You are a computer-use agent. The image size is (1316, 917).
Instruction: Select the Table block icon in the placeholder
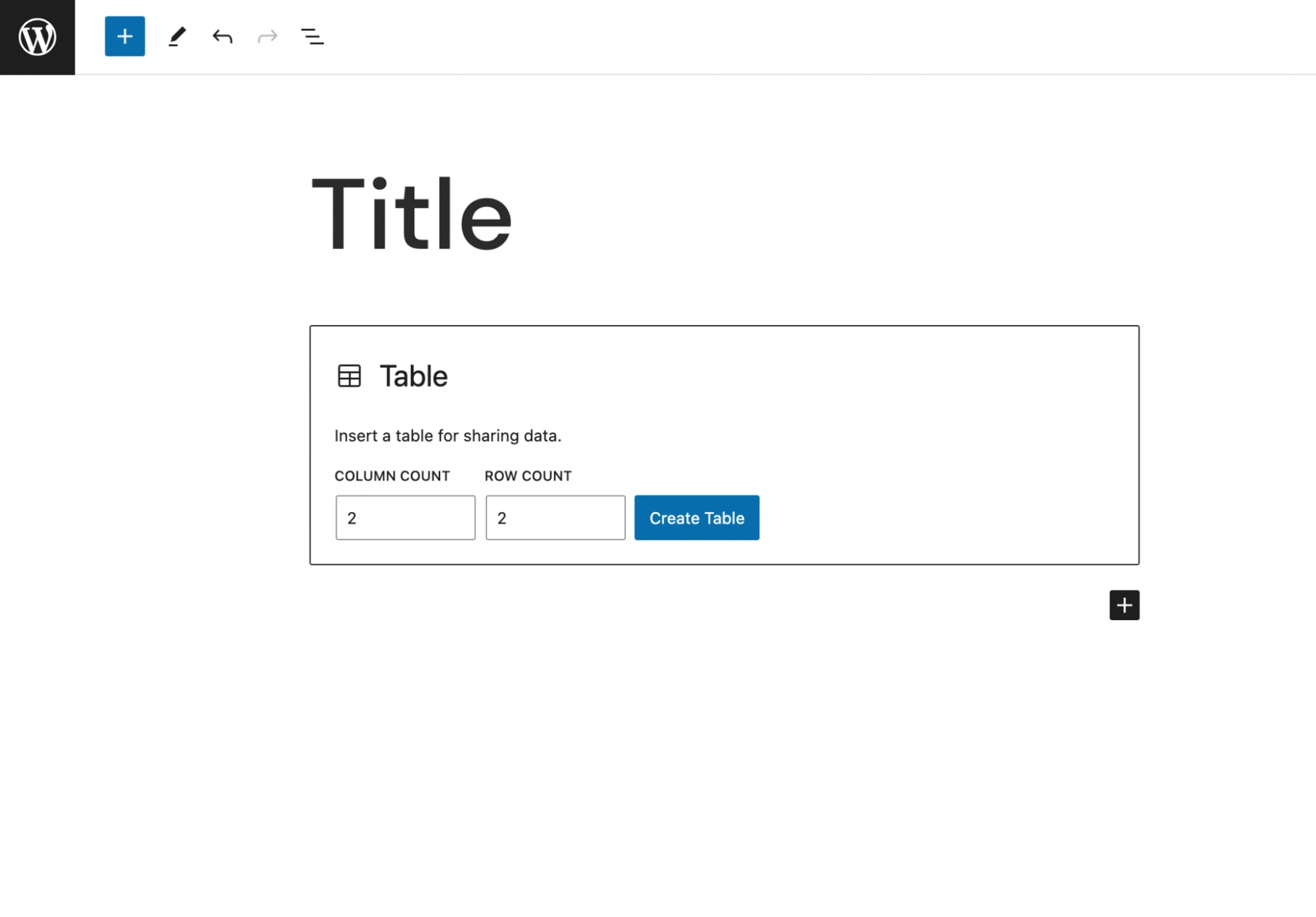[x=349, y=377]
